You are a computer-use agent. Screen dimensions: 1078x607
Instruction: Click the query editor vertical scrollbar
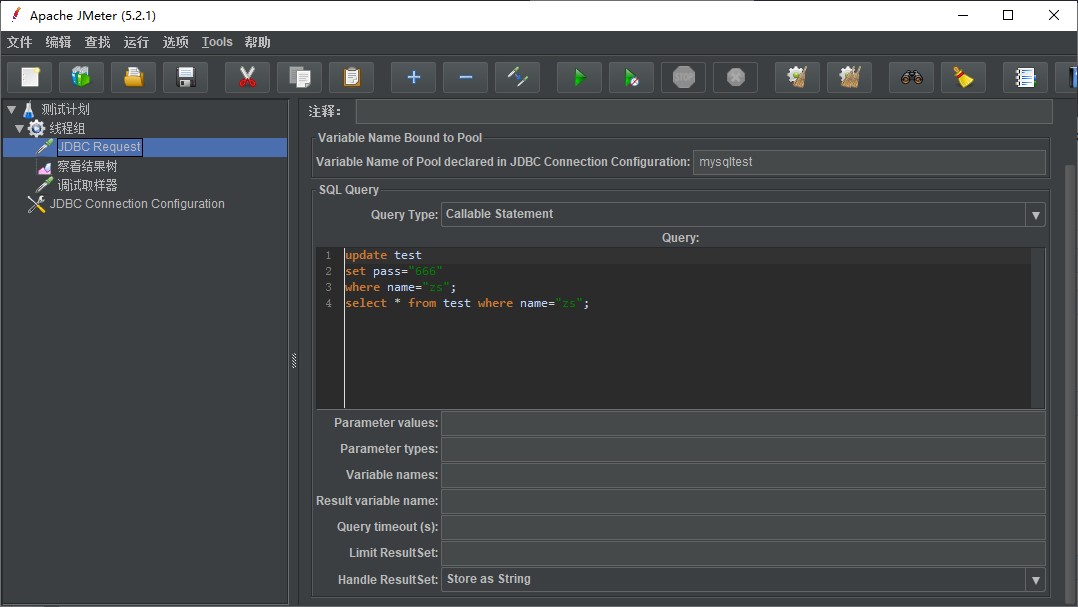tap(1037, 328)
